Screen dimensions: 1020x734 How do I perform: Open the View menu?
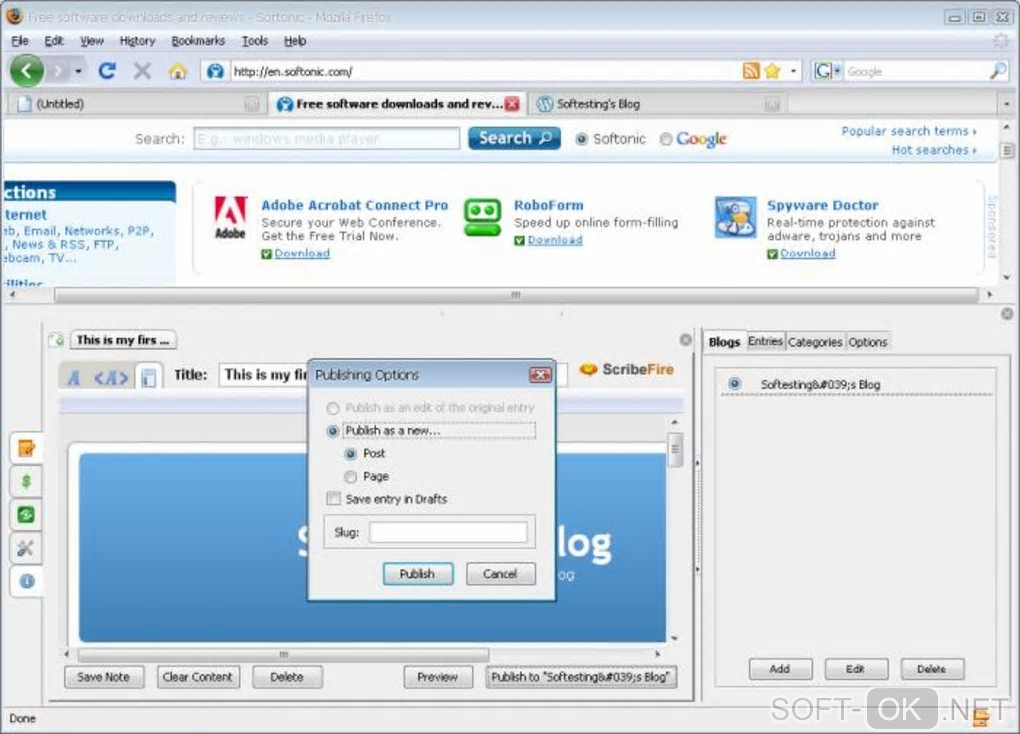click(x=92, y=41)
